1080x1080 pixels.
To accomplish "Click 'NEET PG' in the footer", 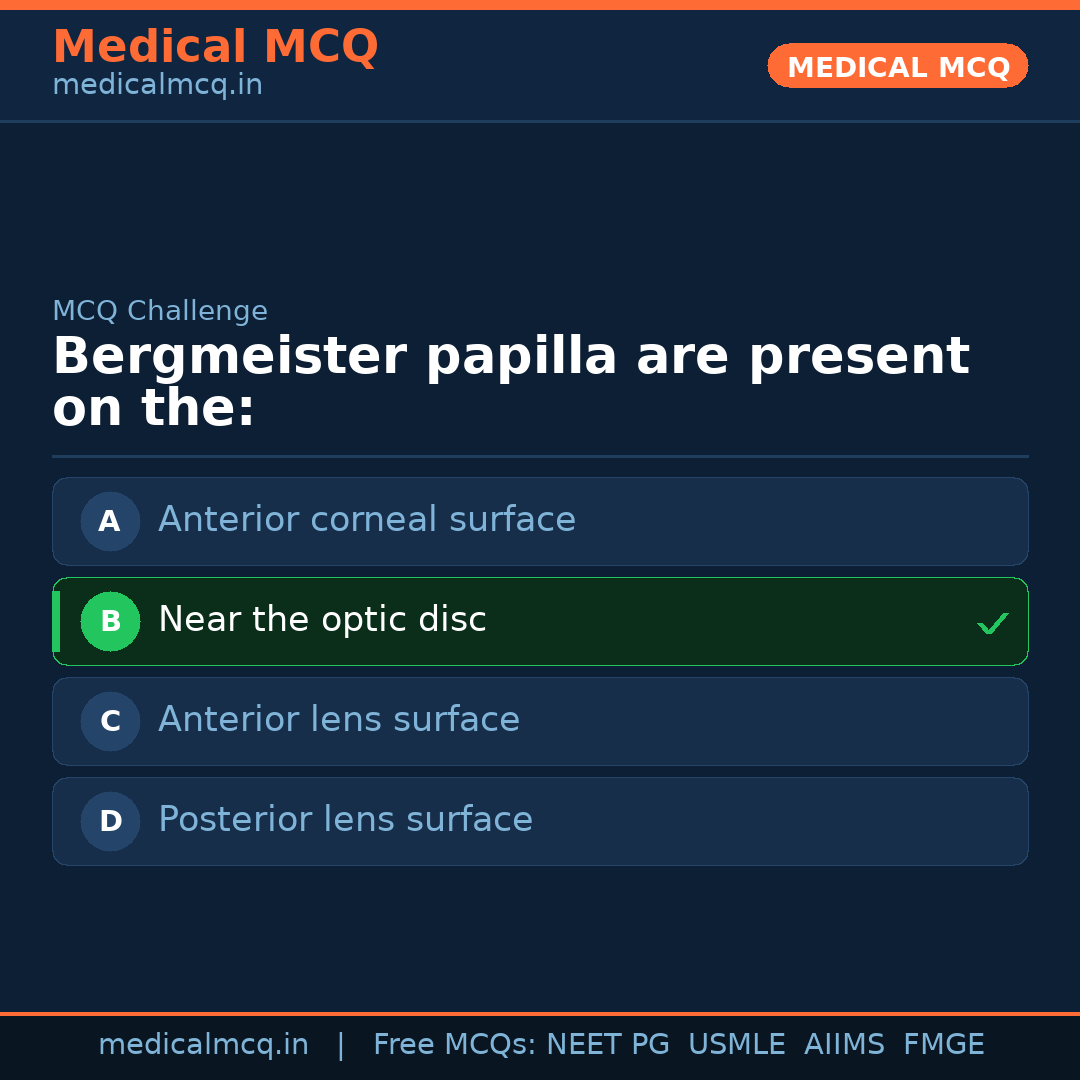I will (x=608, y=1045).
